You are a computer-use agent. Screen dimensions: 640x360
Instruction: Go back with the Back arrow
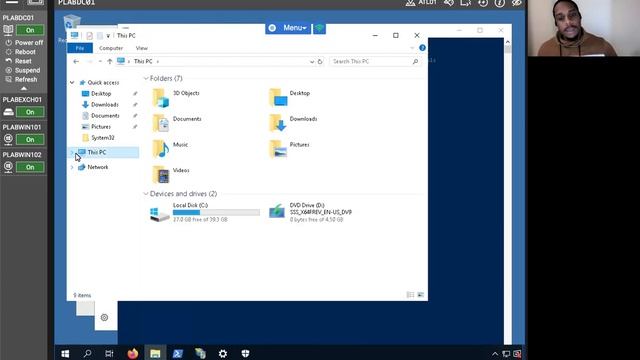[76, 61]
